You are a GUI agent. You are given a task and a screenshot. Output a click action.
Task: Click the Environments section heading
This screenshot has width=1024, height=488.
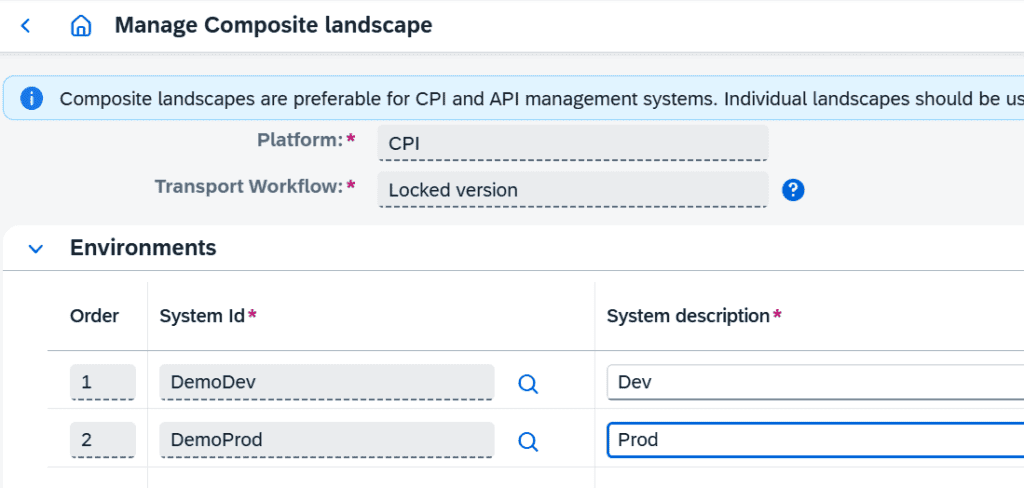pos(143,248)
